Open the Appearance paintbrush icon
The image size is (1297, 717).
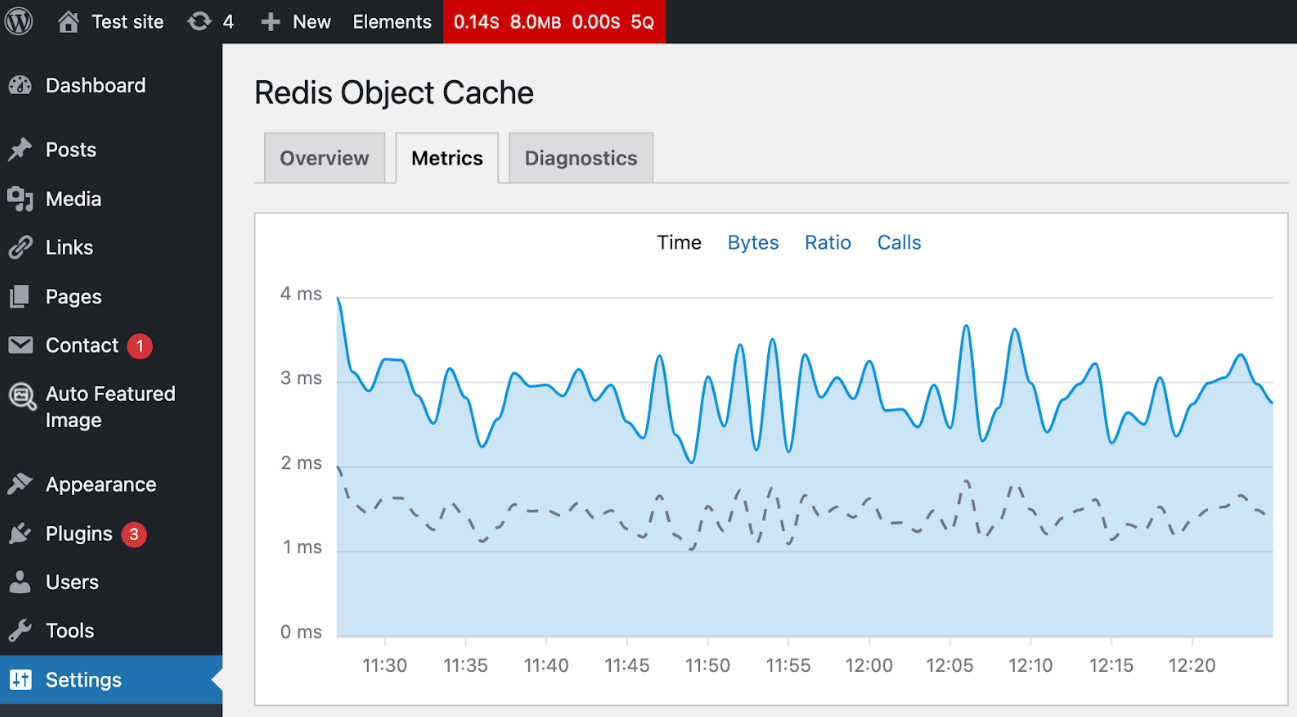point(20,485)
